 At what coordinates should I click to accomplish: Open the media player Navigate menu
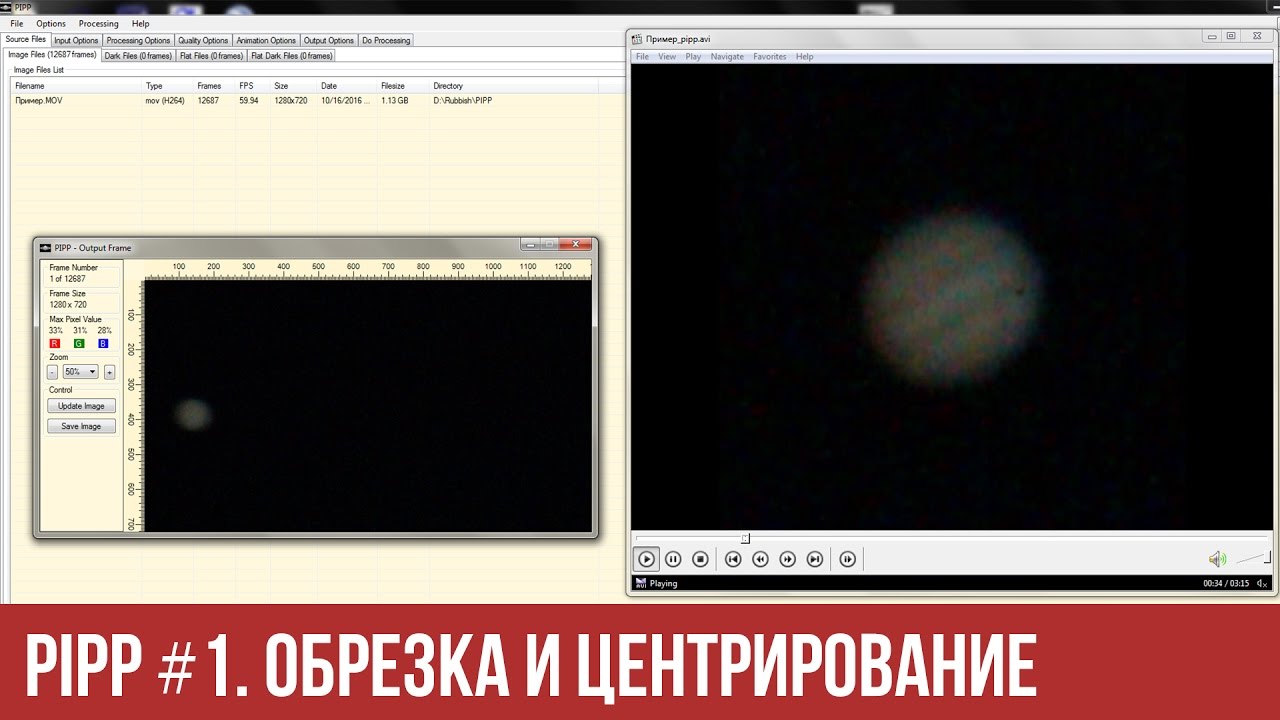(x=727, y=57)
